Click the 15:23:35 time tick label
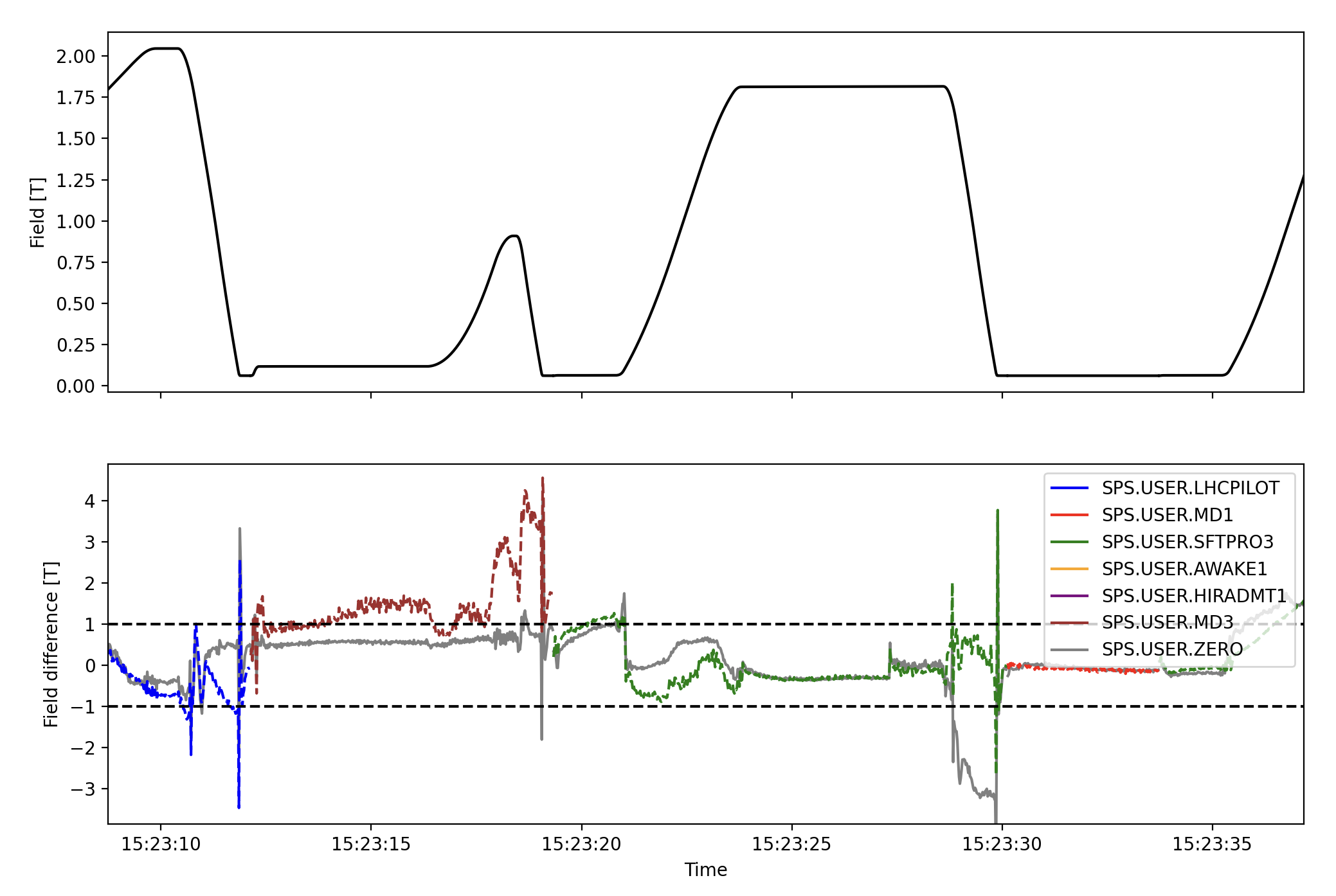The height and width of the screenshot is (896, 1336). coord(1212,845)
